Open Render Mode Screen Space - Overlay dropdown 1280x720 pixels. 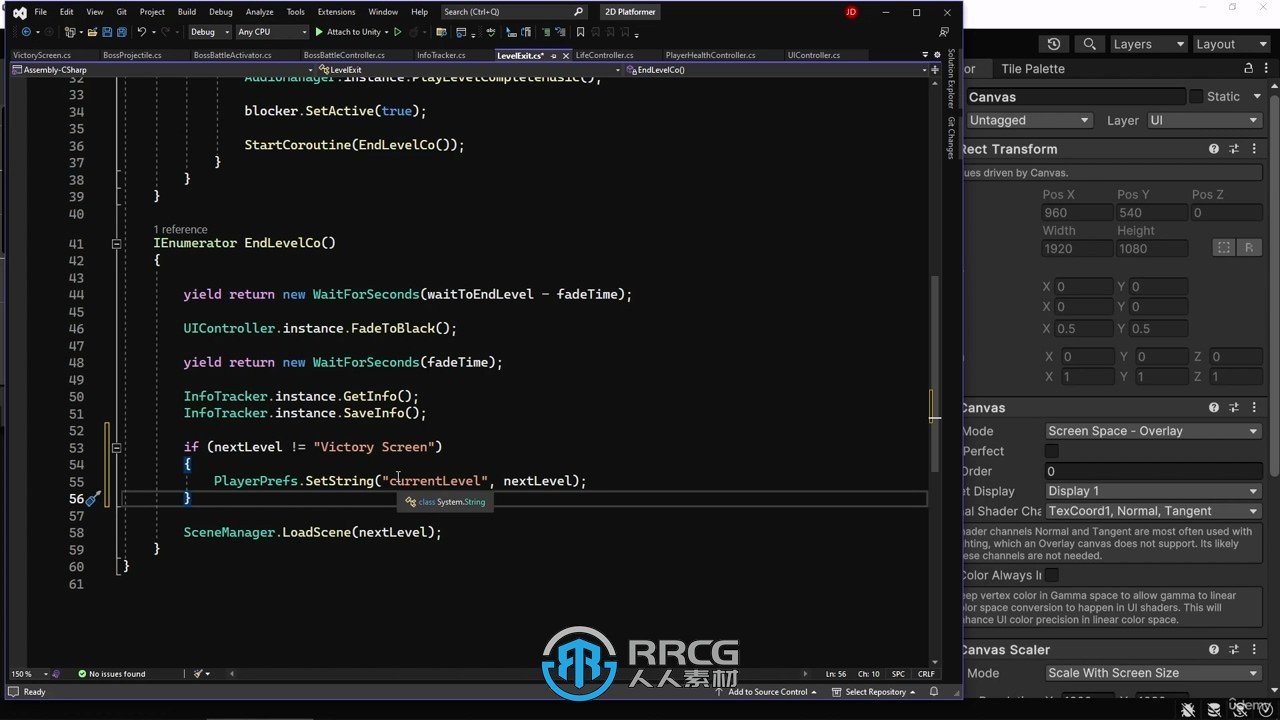(1153, 431)
